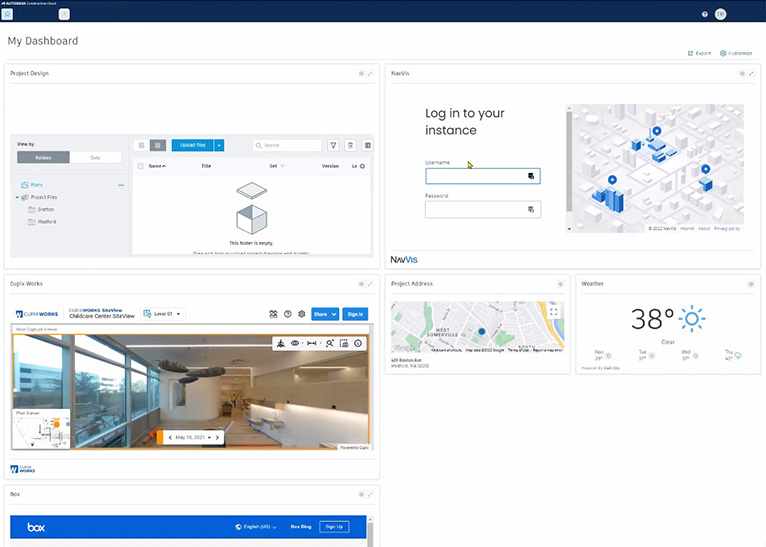766x547 pixels.
Task: Open the help icon in top bar
Action: 705,14
